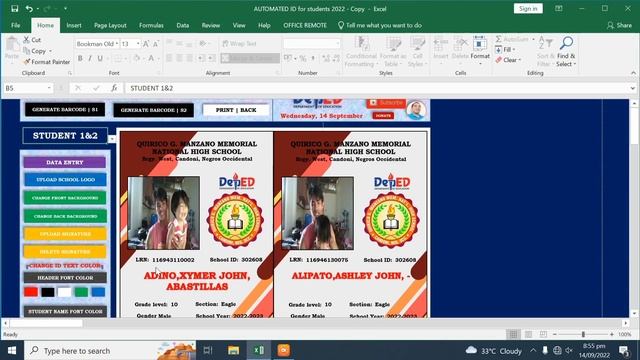This screenshot has width=640, height=360.
Task: Toggle bold formatting
Action: pos(80,58)
